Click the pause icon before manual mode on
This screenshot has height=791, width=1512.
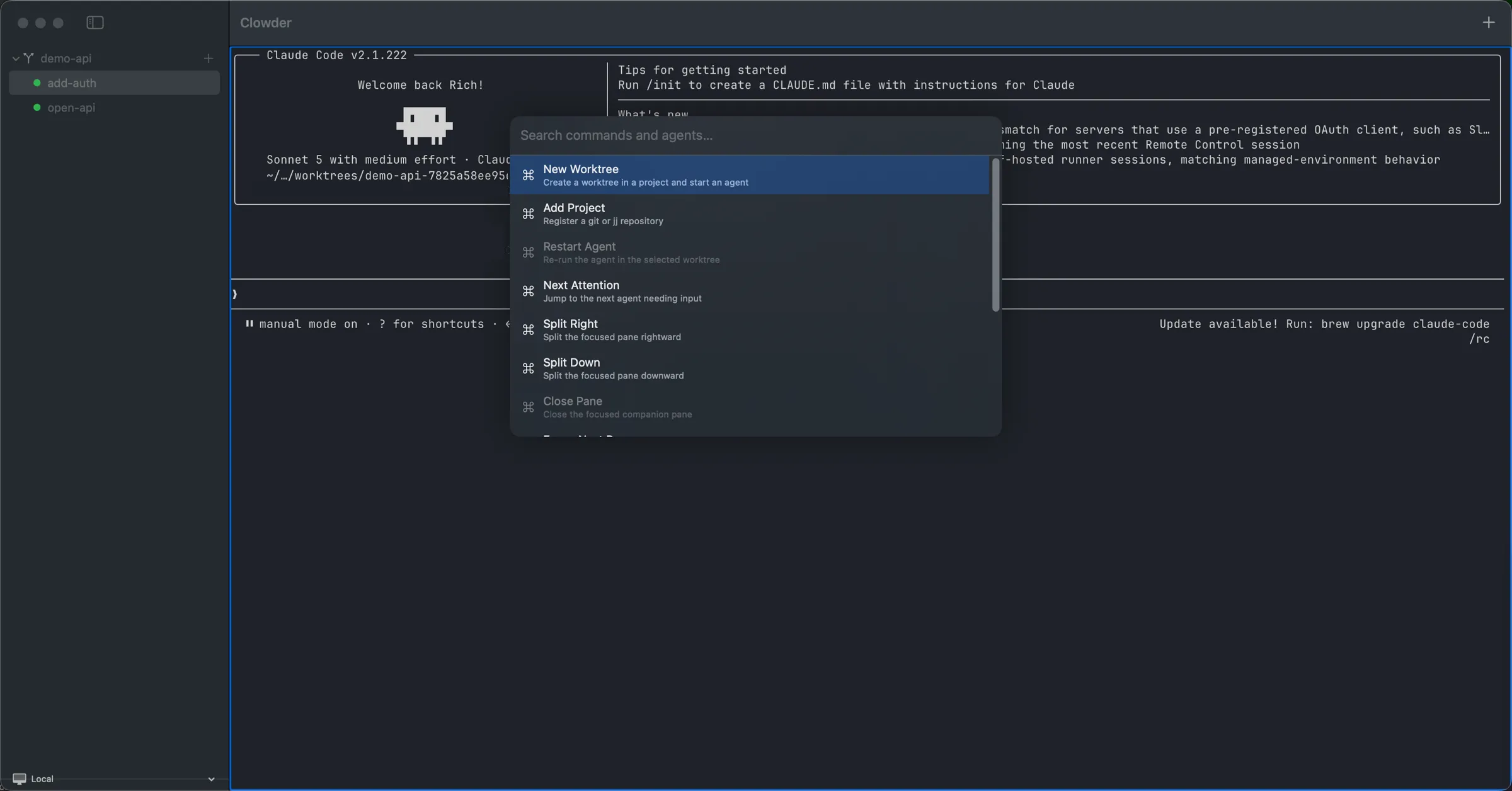click(x=249, y=324)
